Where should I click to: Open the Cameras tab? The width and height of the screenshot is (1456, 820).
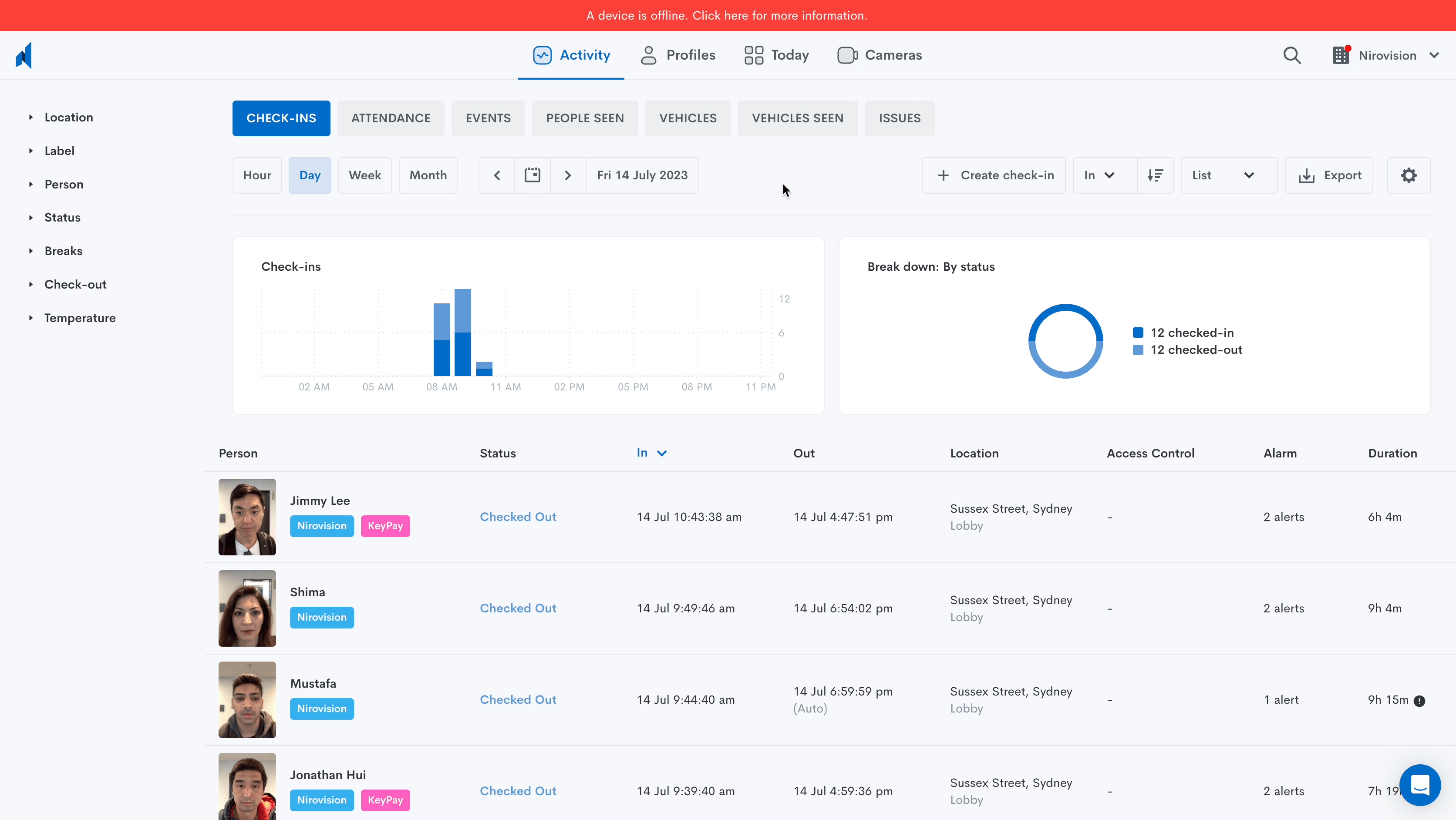point(880,55)
